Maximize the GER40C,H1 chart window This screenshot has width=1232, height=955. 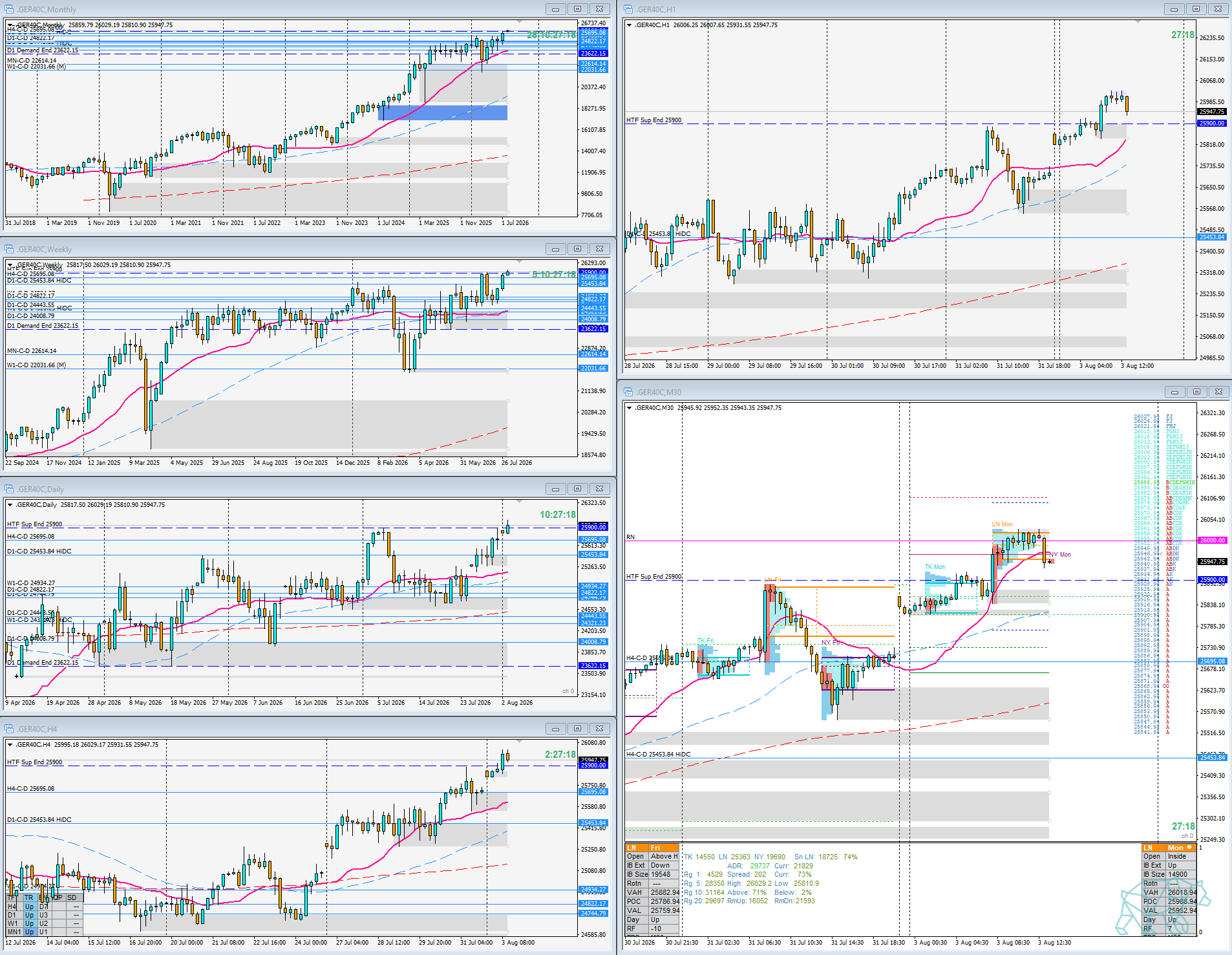1196,9
